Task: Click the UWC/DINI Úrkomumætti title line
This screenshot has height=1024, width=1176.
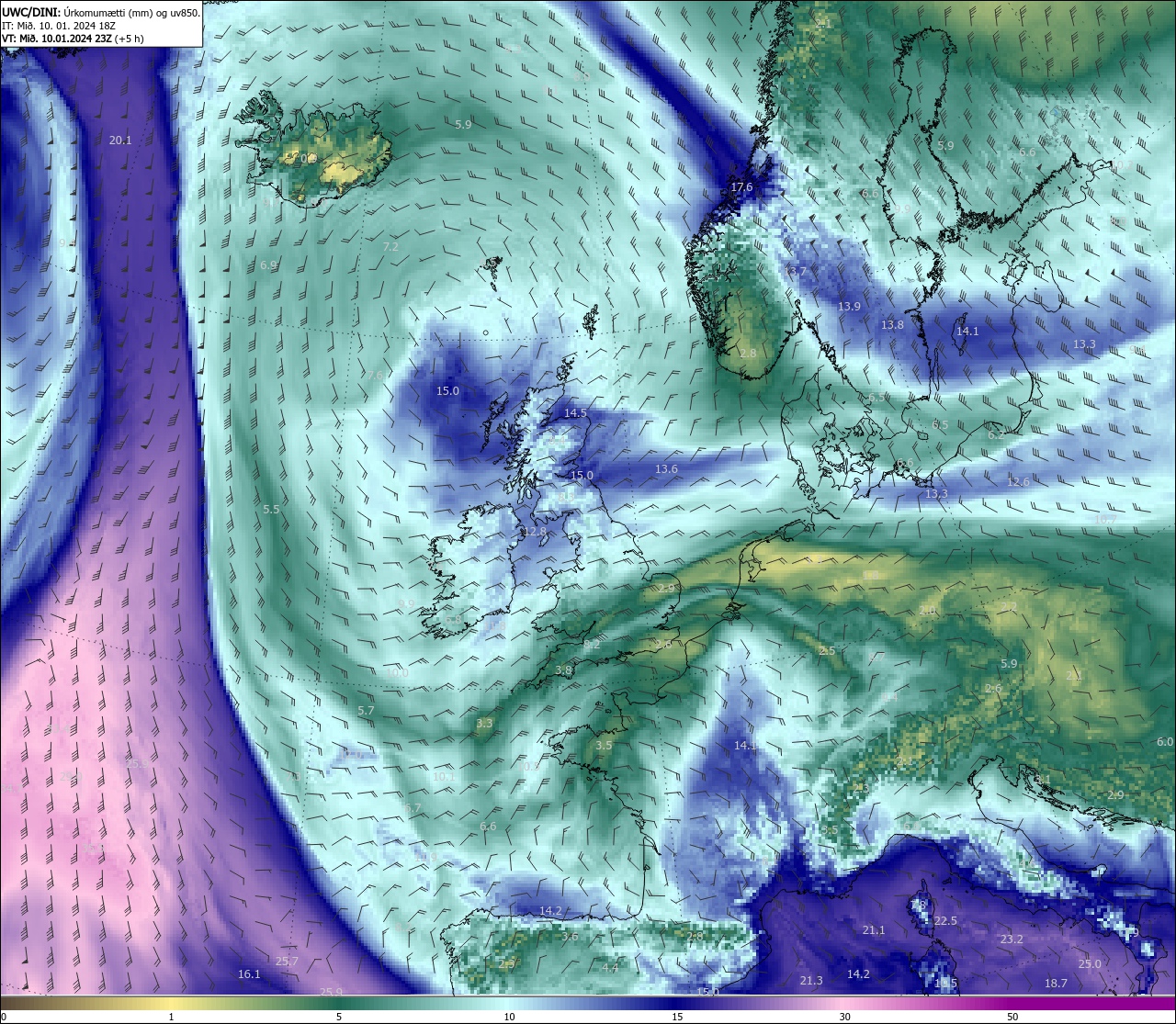Action: (100, 12)
